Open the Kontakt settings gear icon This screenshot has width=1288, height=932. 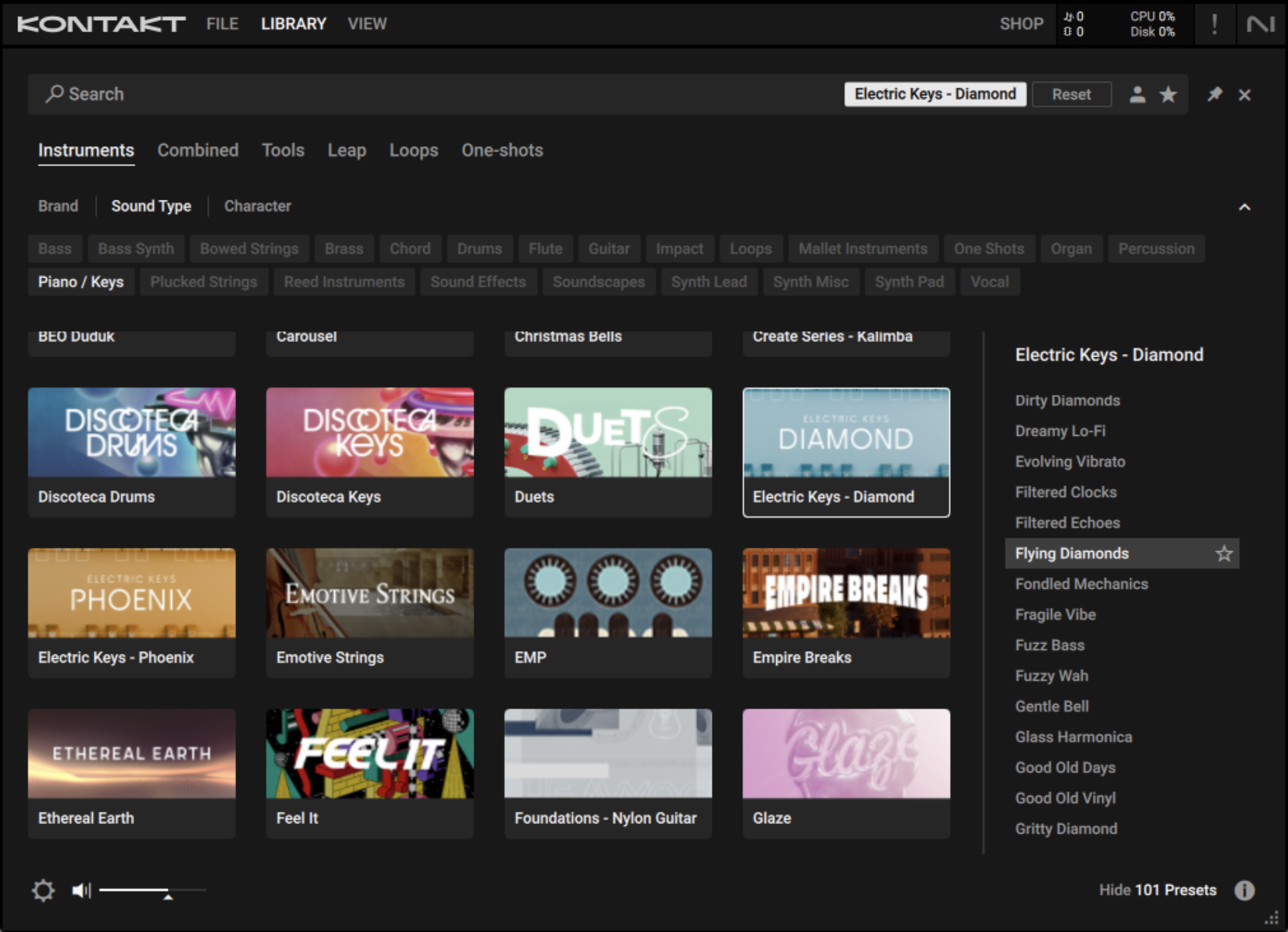pyautogui.click(x=43, y=890)
